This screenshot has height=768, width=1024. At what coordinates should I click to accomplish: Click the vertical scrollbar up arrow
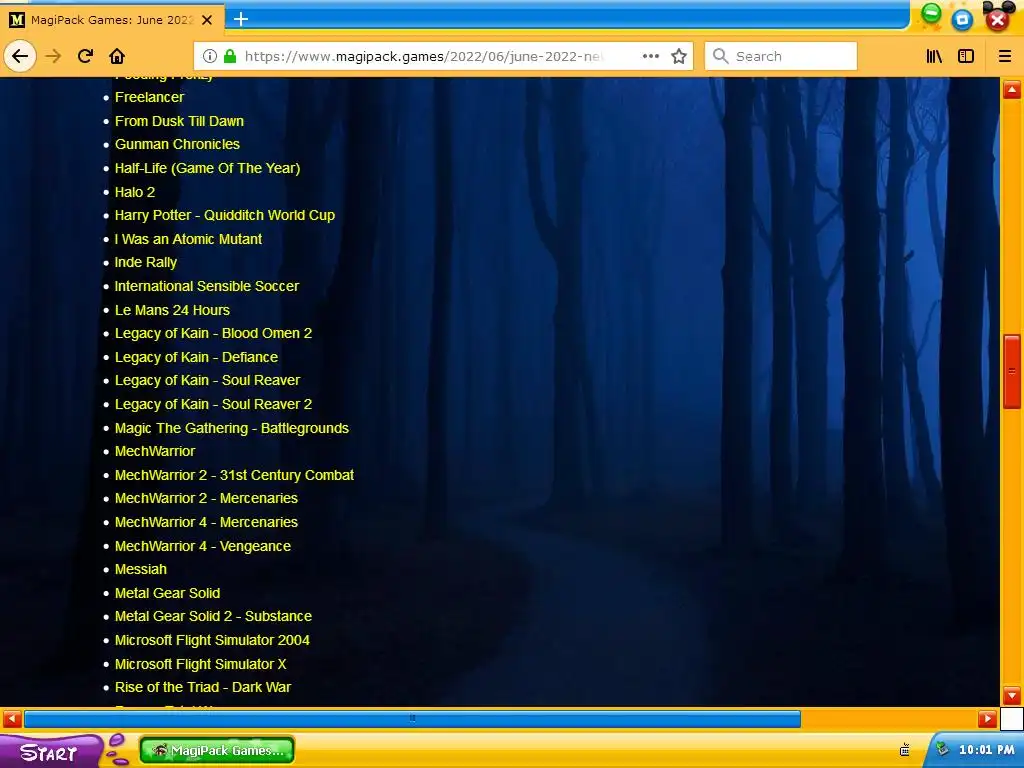pyautogui.click(x=1012, y=89)
